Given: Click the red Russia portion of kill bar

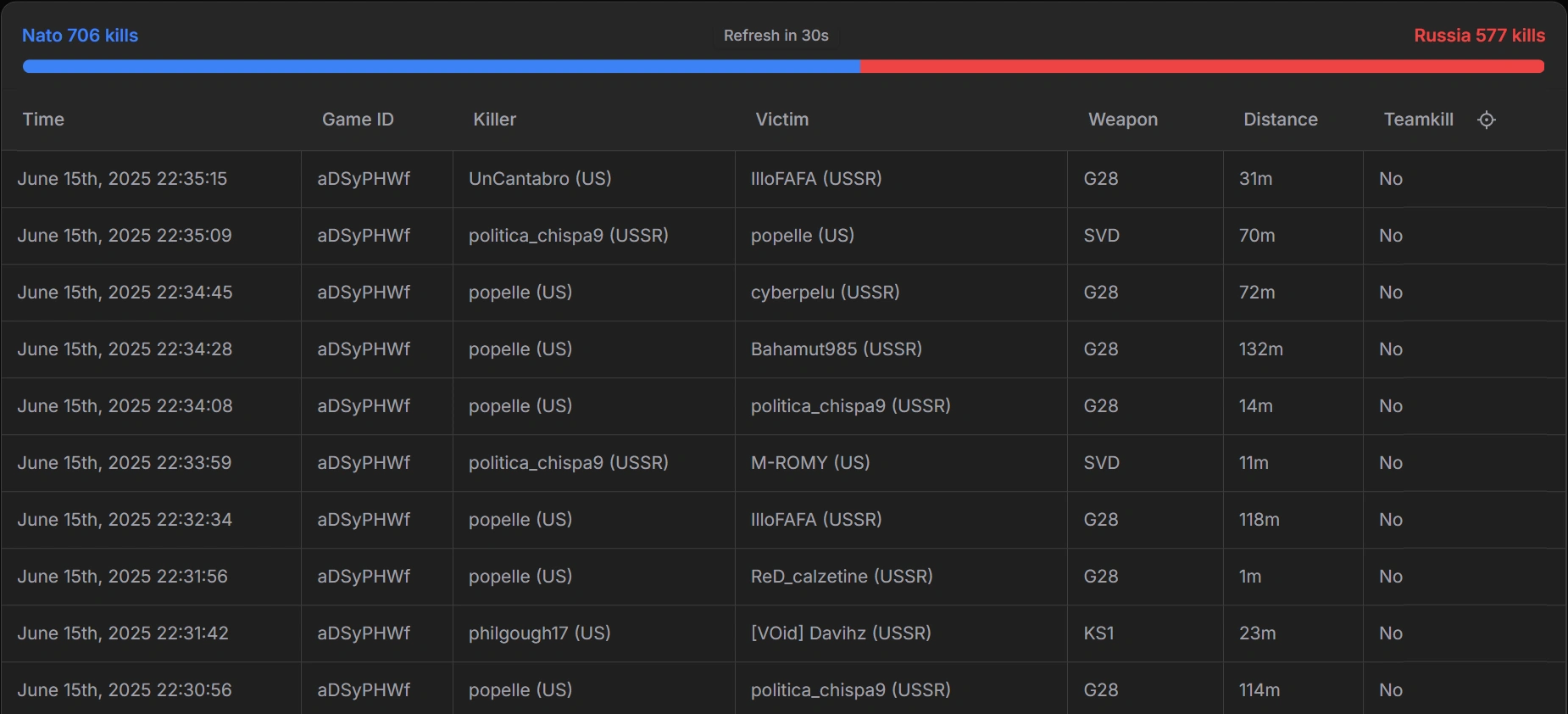Looking at the screenshot, I should pyautogui.click(x=1202, y=66).
